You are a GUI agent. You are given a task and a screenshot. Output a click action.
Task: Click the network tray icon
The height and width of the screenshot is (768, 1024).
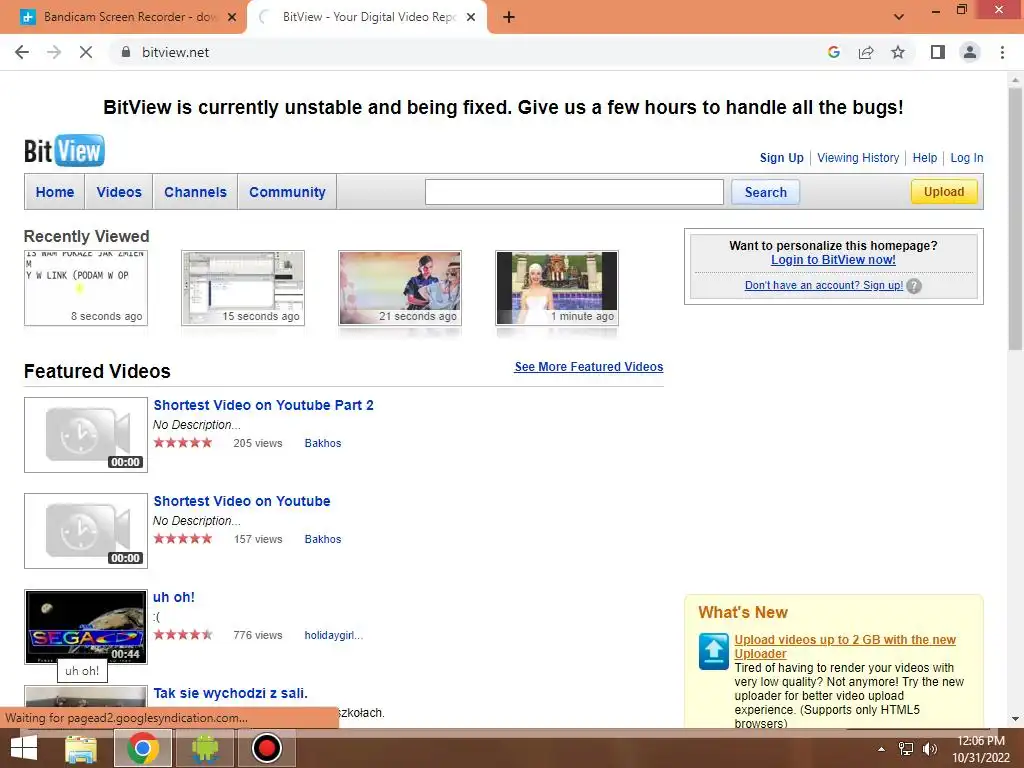tap(906, 749)
